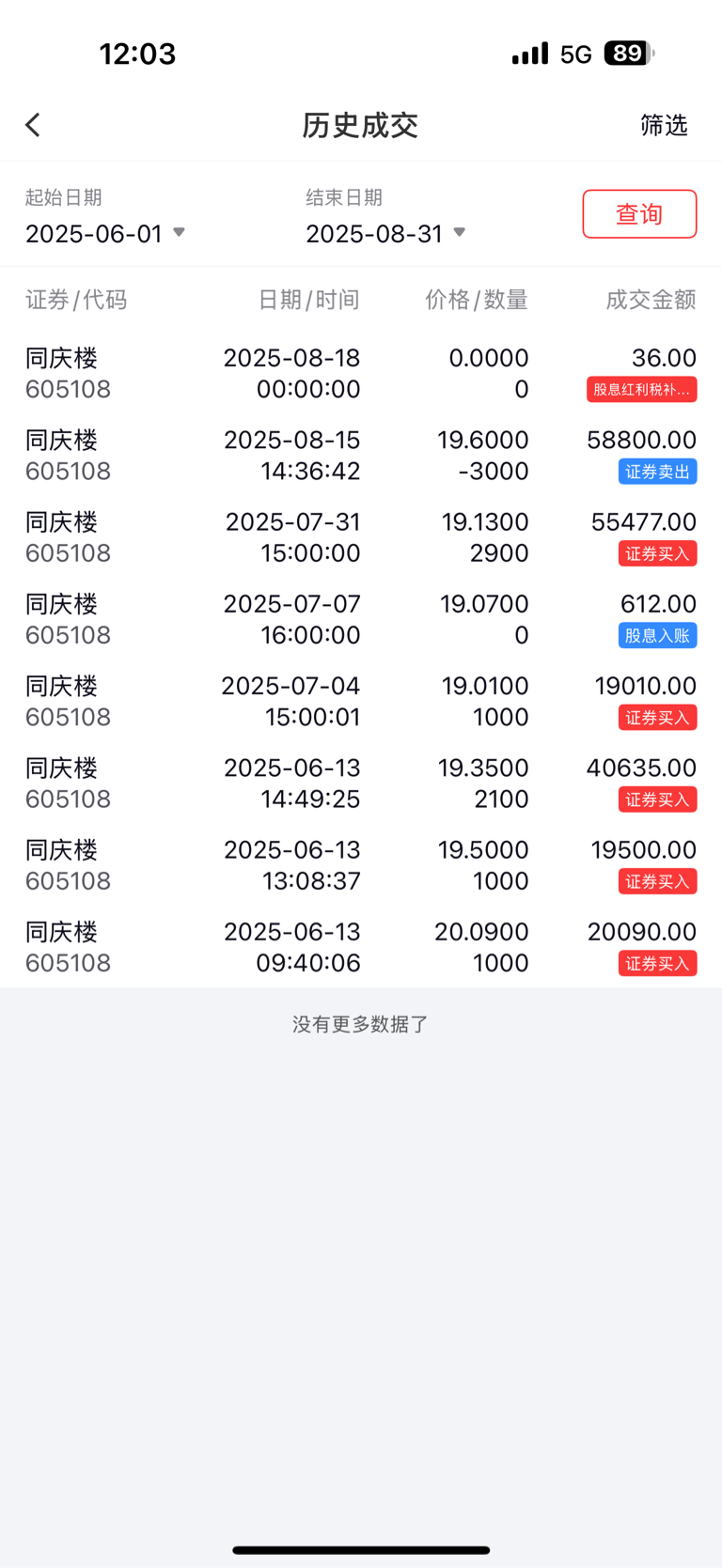Tap 证券买入 tag for 40635.00 trade
722x1568 pixels.
pyautogui.click(x=657, y=800)
